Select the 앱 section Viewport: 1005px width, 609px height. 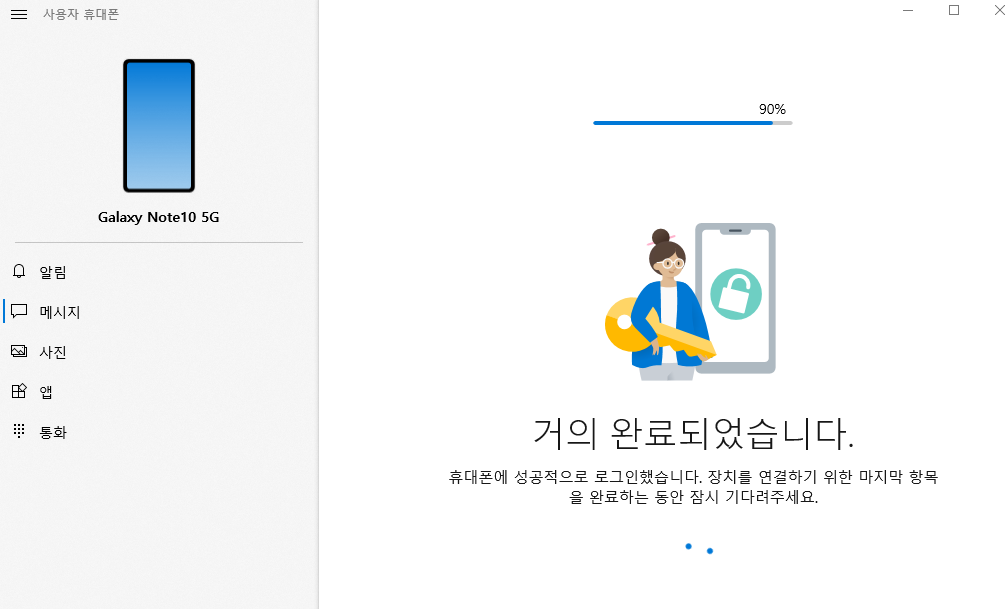point(159,392)
